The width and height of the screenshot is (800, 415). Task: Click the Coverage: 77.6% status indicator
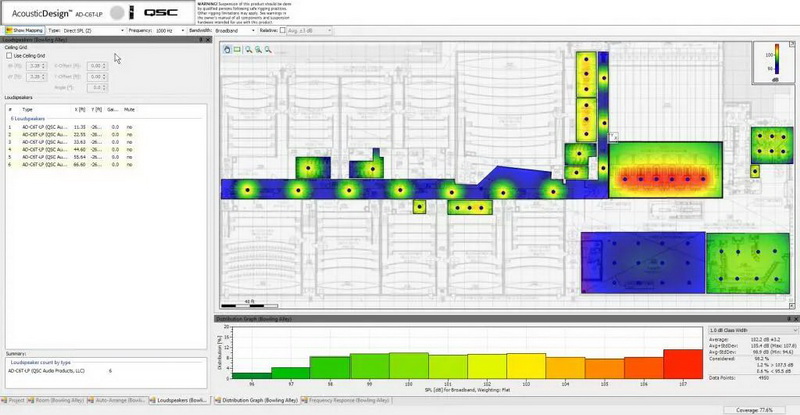(x=754, y=410)
